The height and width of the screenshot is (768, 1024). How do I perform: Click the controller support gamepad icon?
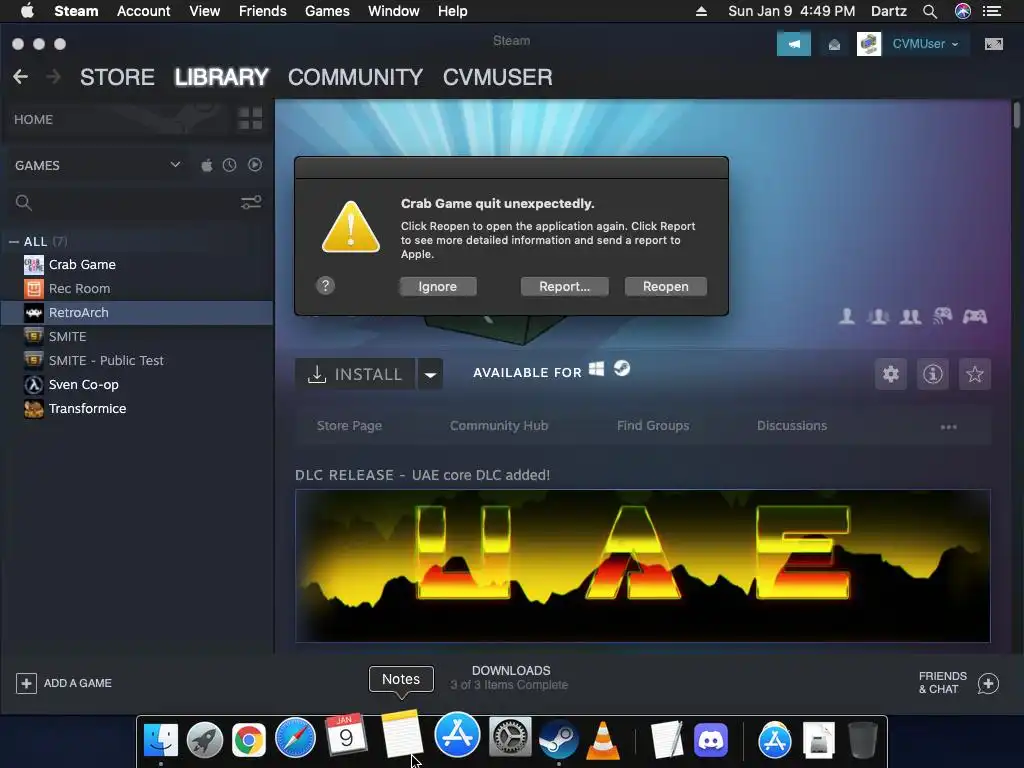(974, 317)
